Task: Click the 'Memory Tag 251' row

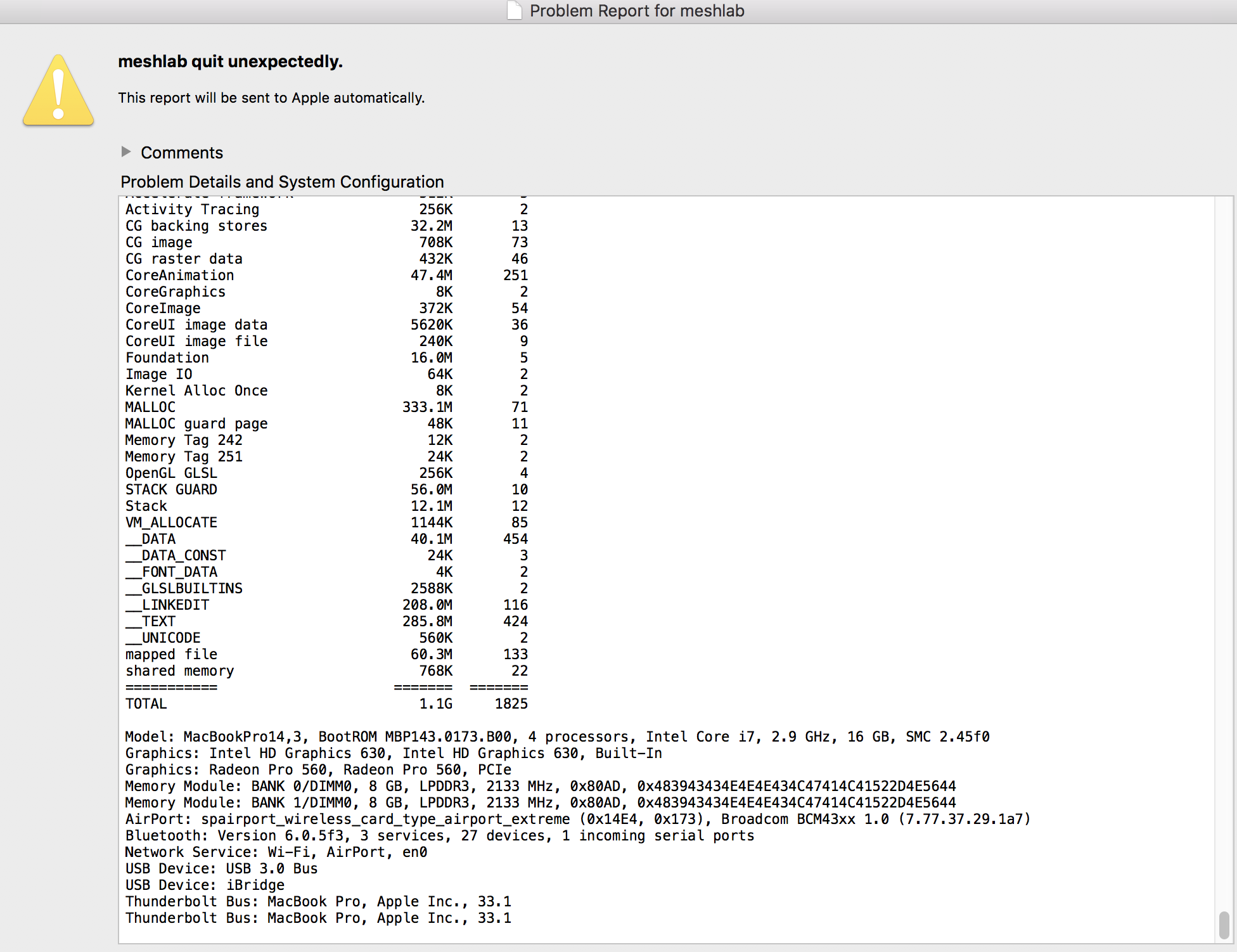Action: coord(326,456)
